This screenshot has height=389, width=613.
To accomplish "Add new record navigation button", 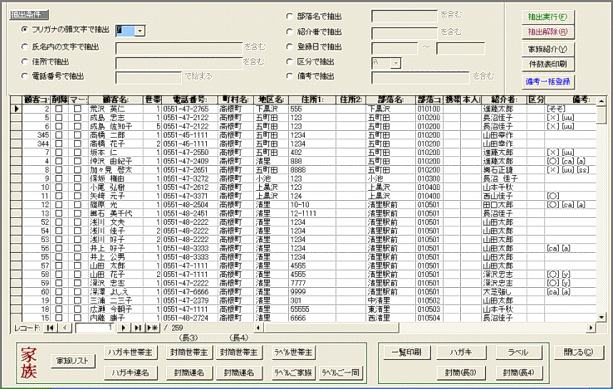I will pyautogui.click(x=152, y=328).
